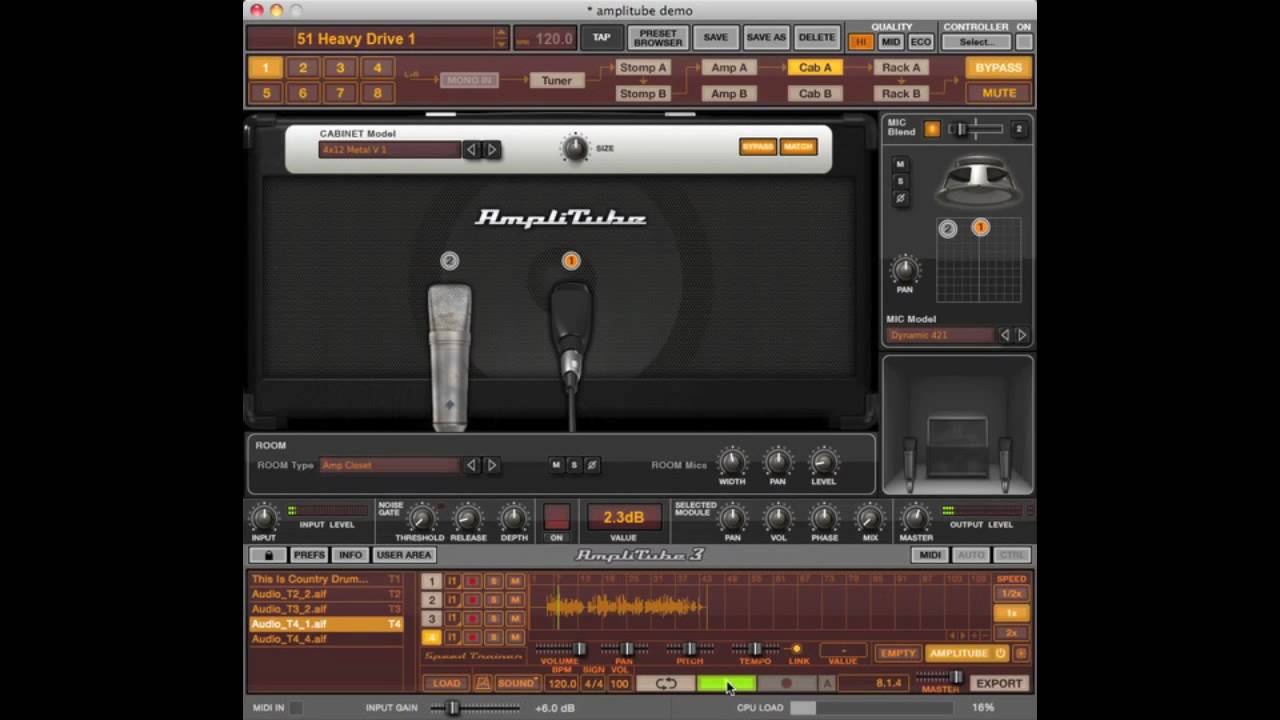Viewport: 1280px width, 720px height.
Task: Click the orange MUTE button
Action: click(998, 93)
